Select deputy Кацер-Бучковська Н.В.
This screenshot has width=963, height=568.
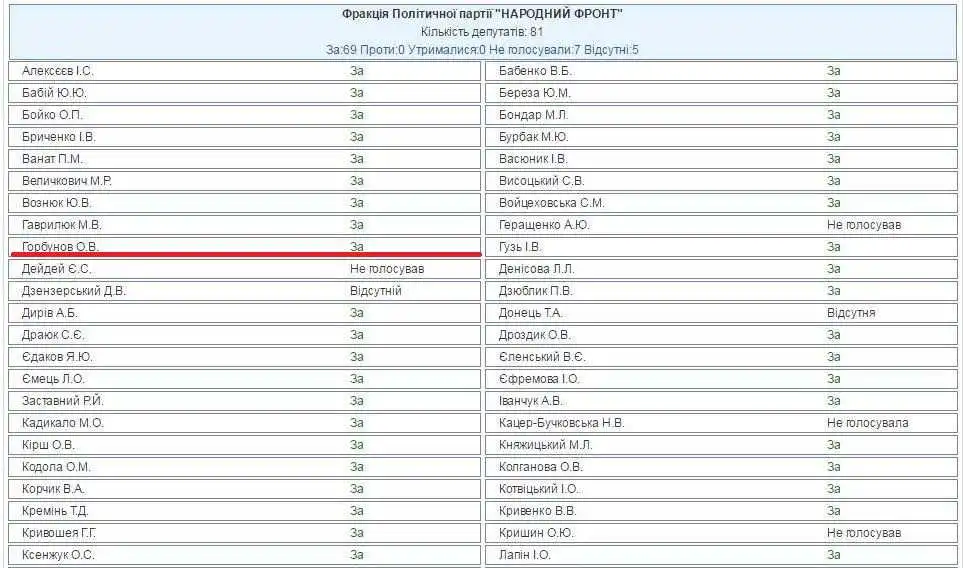pyautogui.click(x=561, y=423)
